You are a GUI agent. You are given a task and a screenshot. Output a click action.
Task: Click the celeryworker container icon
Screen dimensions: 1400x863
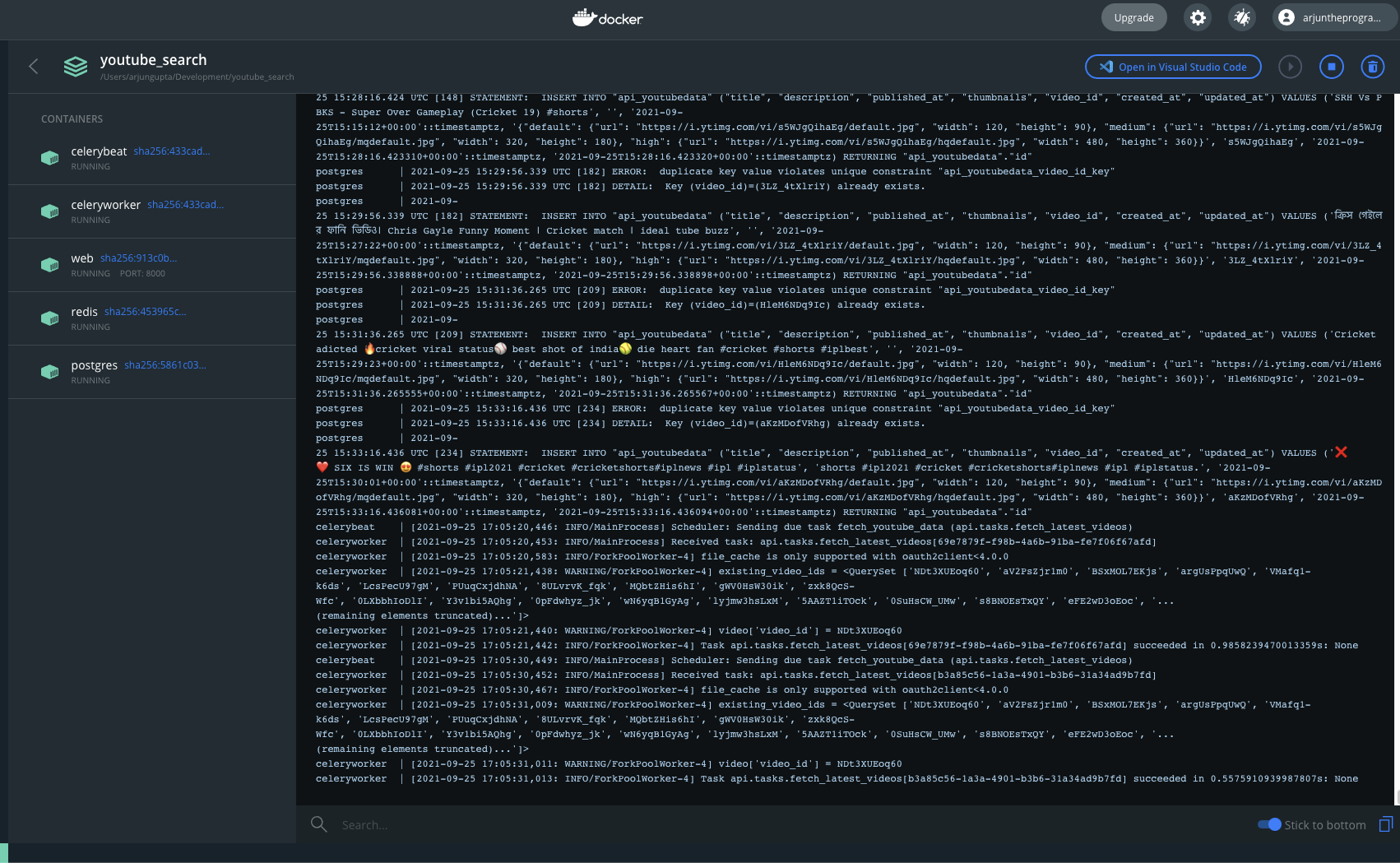coord(50,211)
